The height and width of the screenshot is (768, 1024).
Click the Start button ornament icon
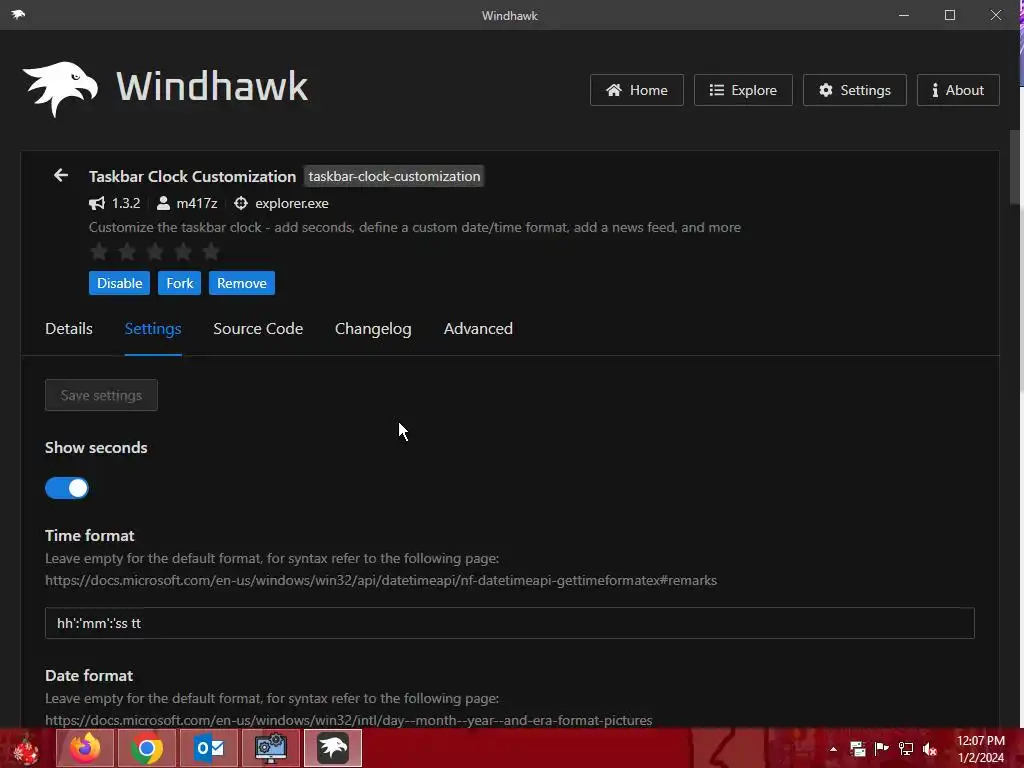[26, 749]
